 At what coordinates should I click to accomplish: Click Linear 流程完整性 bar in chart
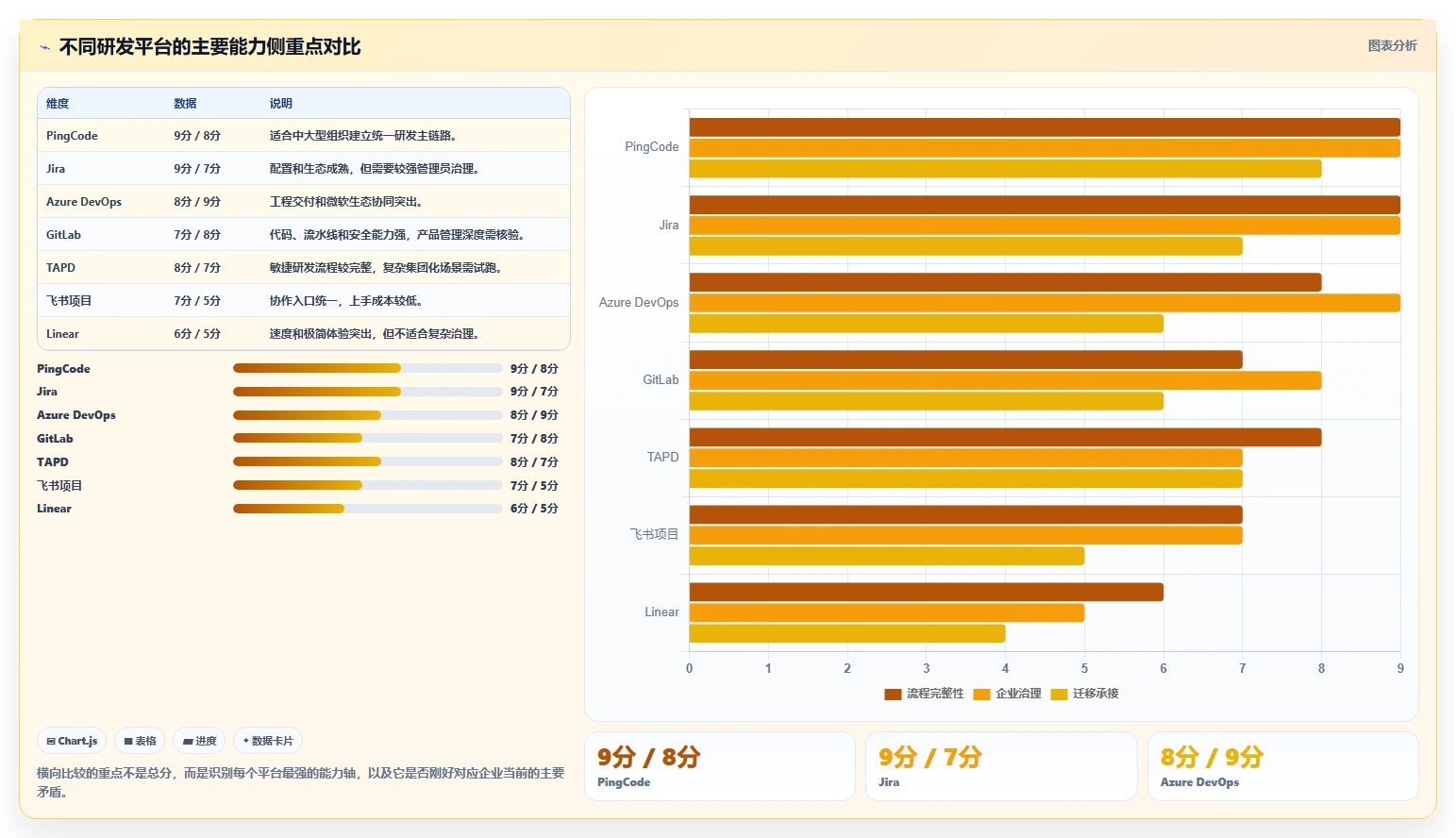[926, 592]
